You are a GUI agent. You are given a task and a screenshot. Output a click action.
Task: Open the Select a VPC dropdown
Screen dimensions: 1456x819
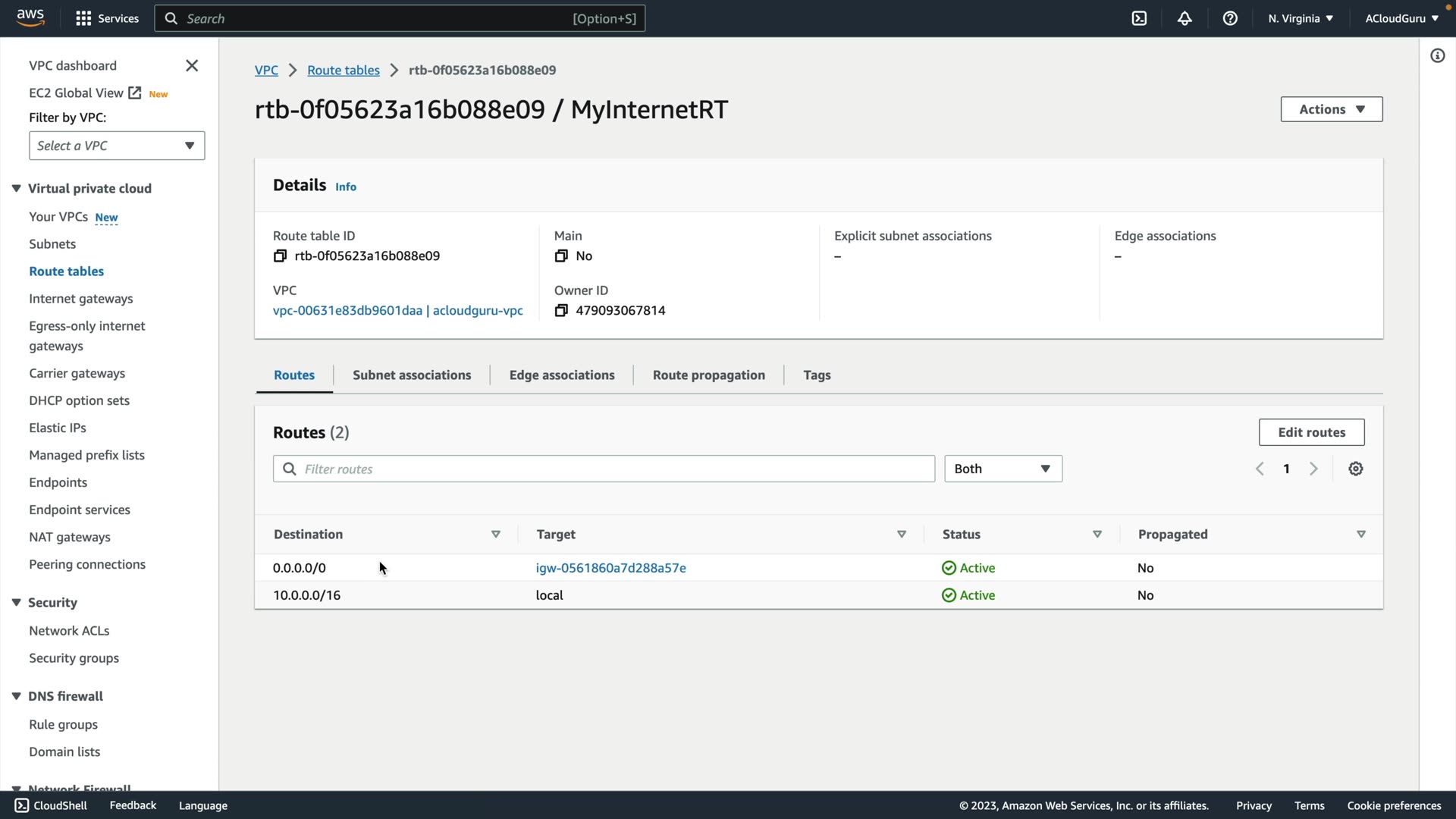coord(117,146)
